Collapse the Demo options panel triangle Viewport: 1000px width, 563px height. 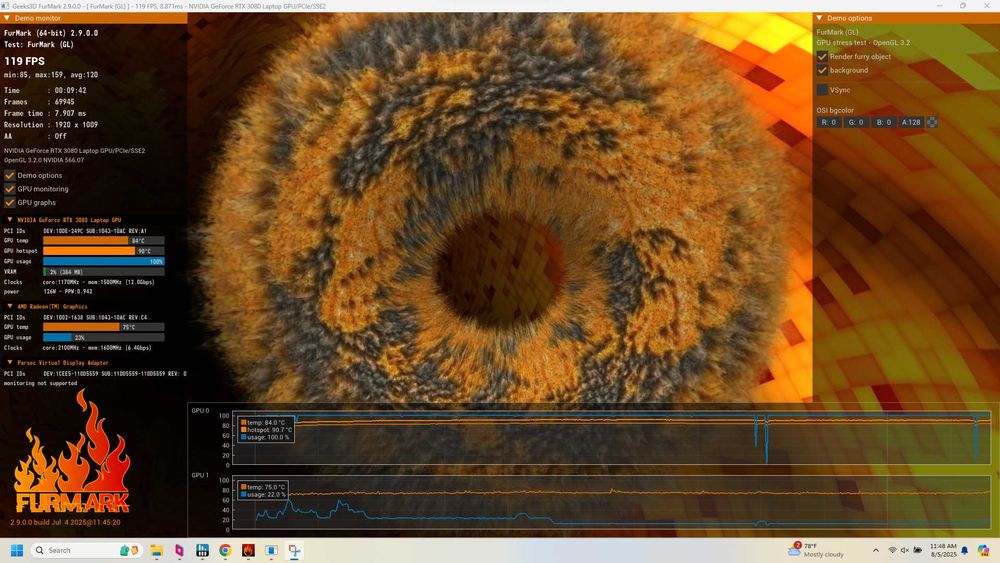820,18
